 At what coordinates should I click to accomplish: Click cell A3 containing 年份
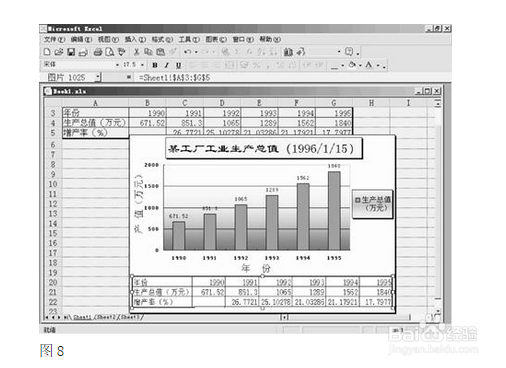click(x=95, y=113)
